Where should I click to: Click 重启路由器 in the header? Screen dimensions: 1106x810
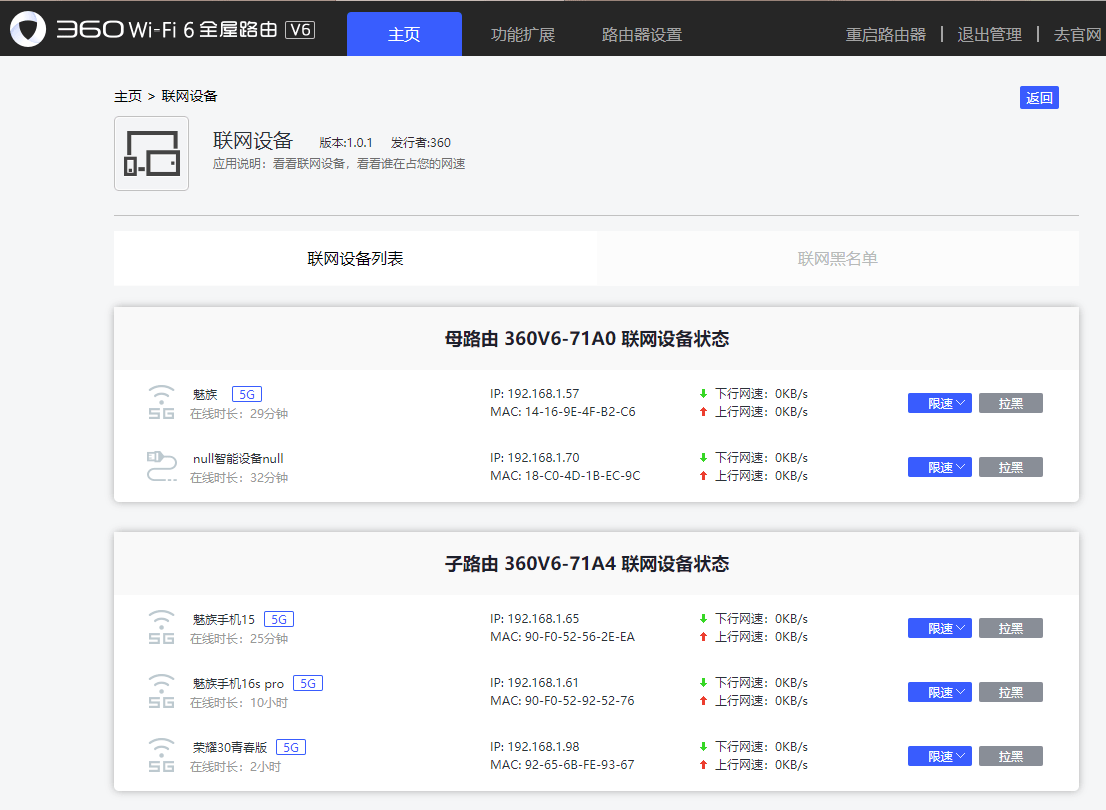(886, 35)
